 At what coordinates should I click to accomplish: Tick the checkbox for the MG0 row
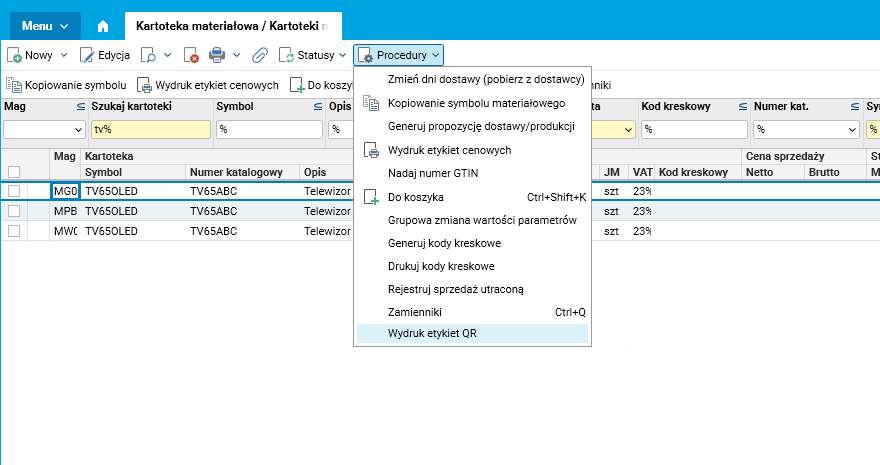point(14,191)
